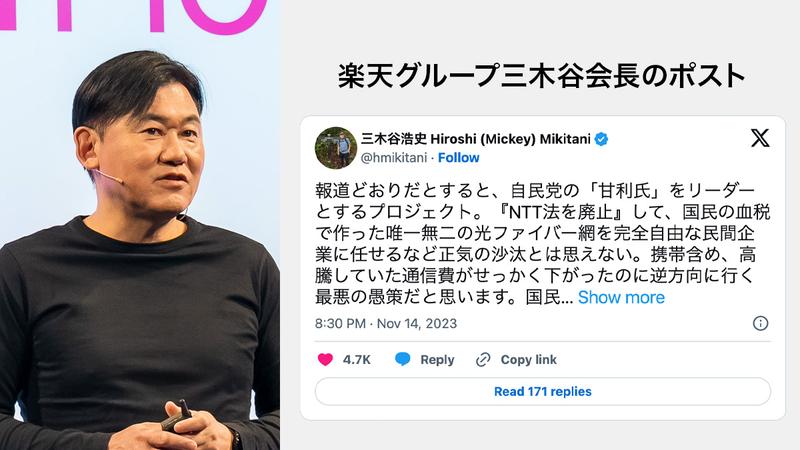This screenshot has height=450, width=800.
Task: Click the chain-link copy icon
Action: [483, 360]
